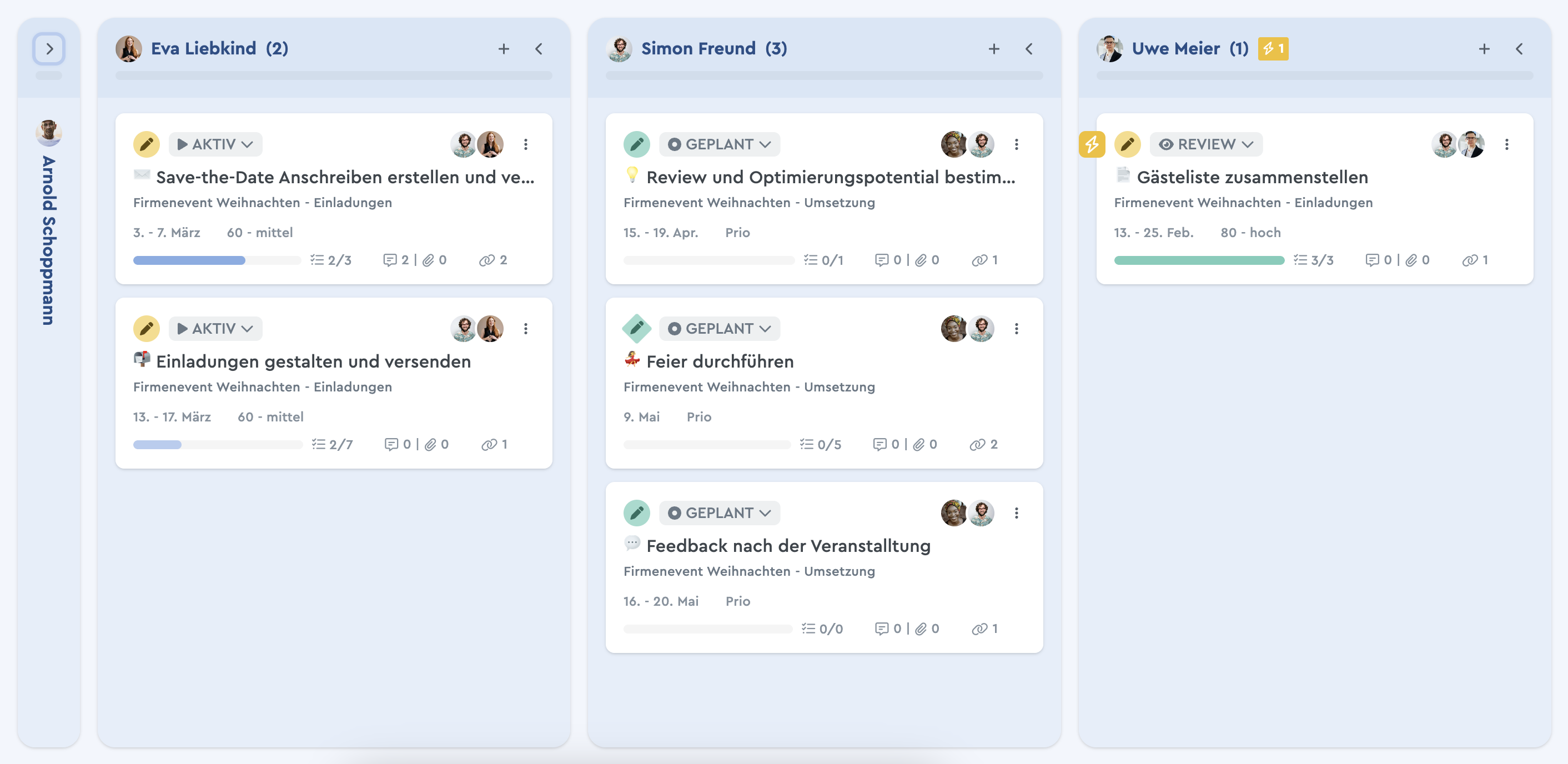The width and height of the screenshot is (1568, 764).
Task: Open GEPLANT status dropdown on Review und Optimierungspotential card
Action: click(x=720, y=144)
